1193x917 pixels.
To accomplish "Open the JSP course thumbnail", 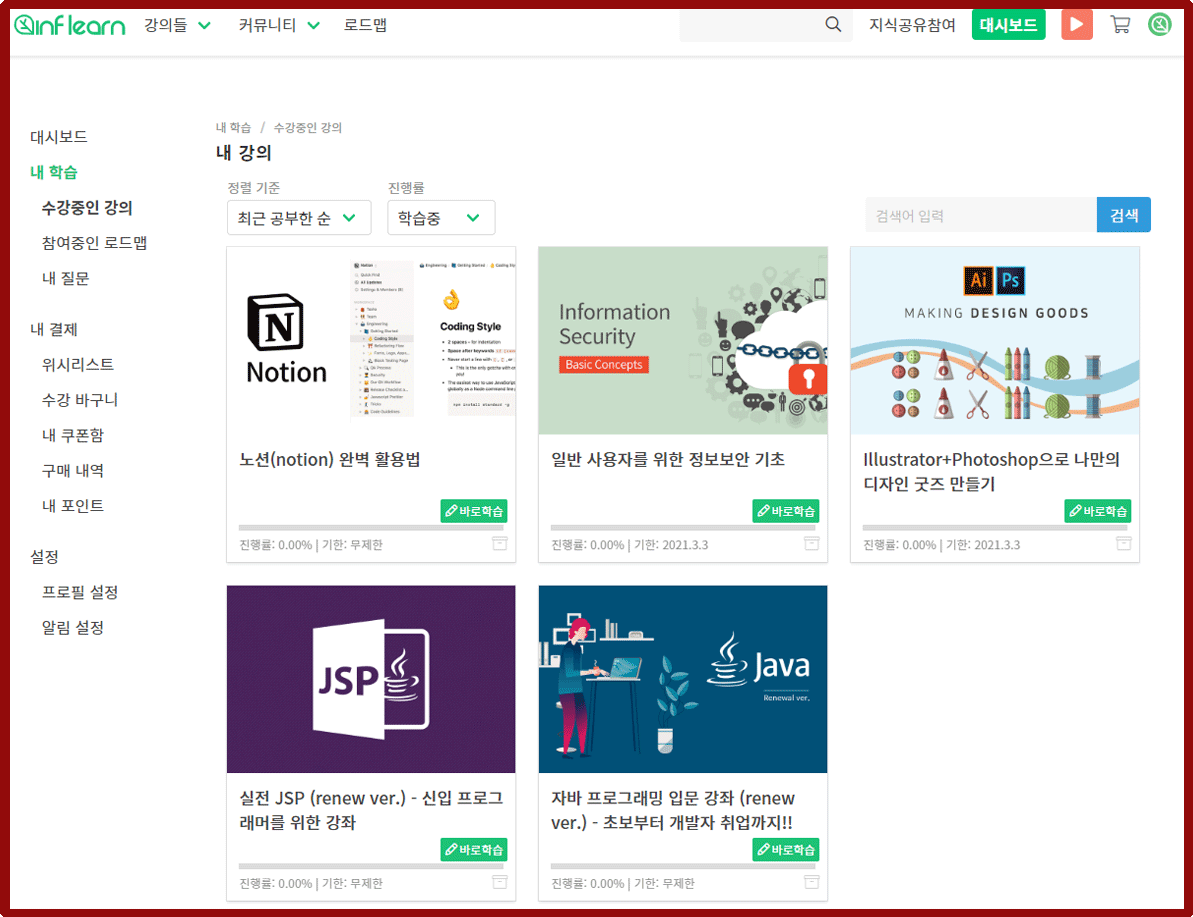I will point(371,679).
